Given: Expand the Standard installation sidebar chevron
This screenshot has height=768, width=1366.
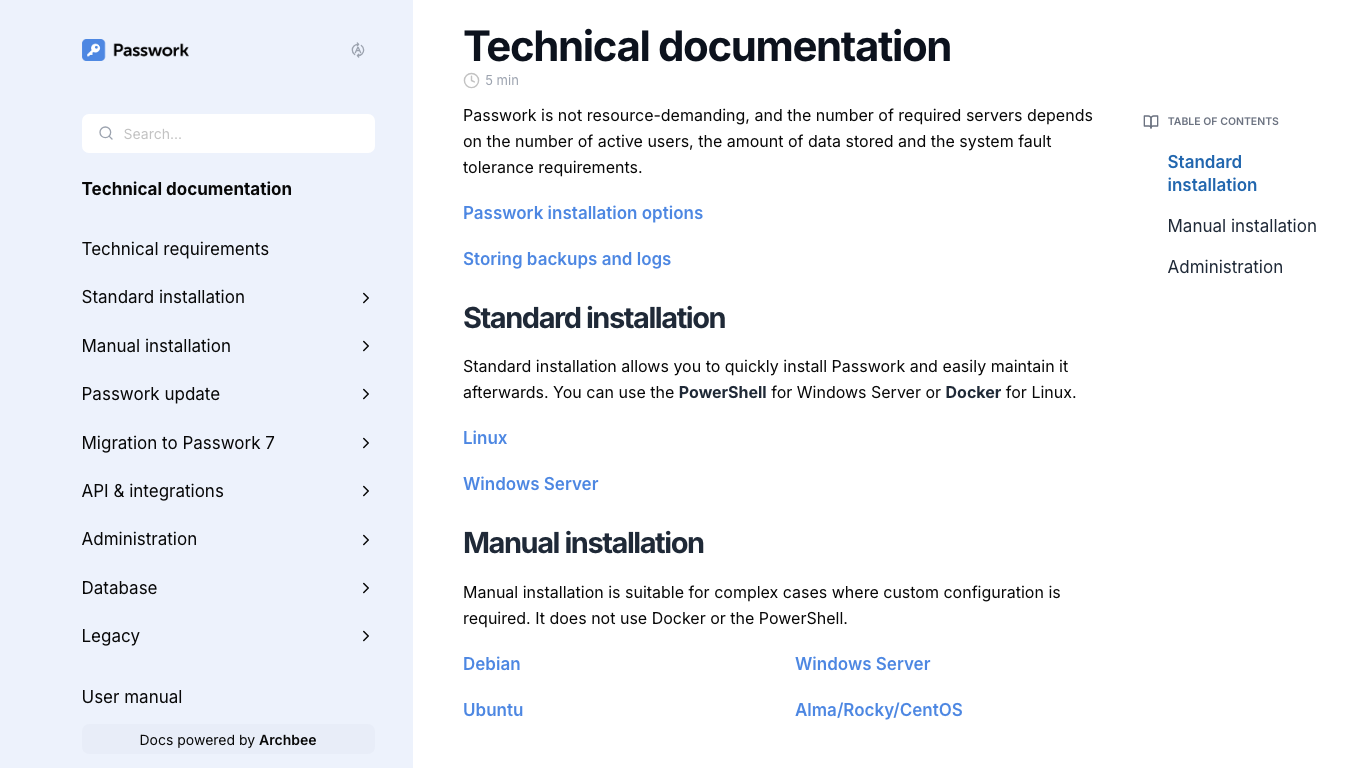Looking at the screenshot, I should pyautogui.click(x=366, y=297).
